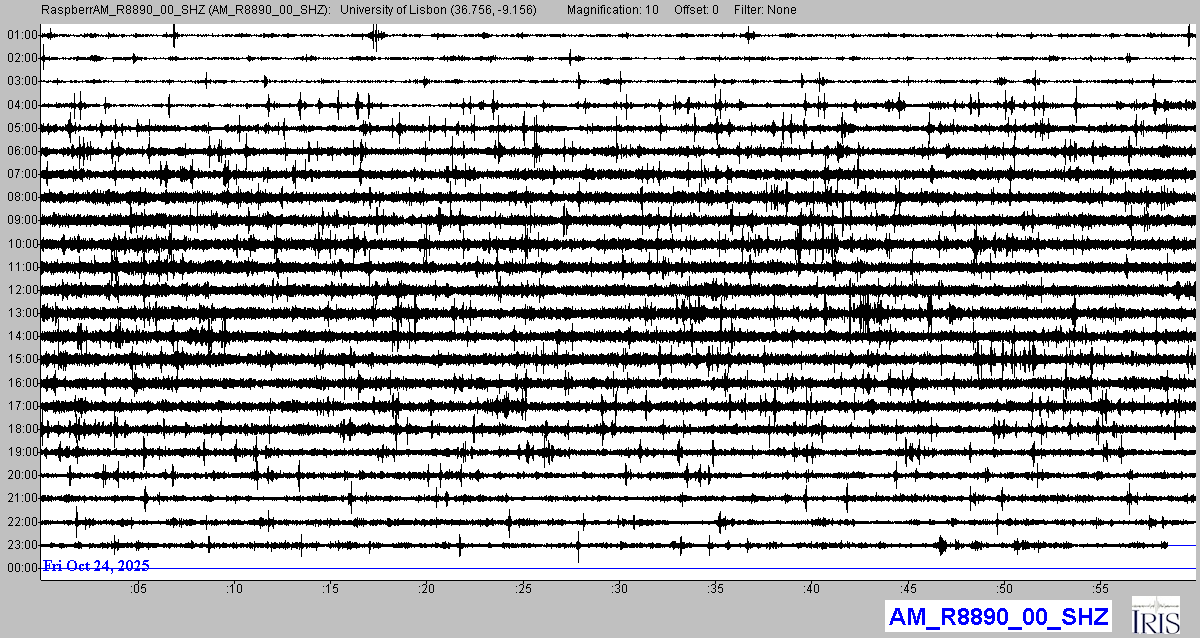
Task: Select the 01:00 hour trace label
Action: point(21,35)
